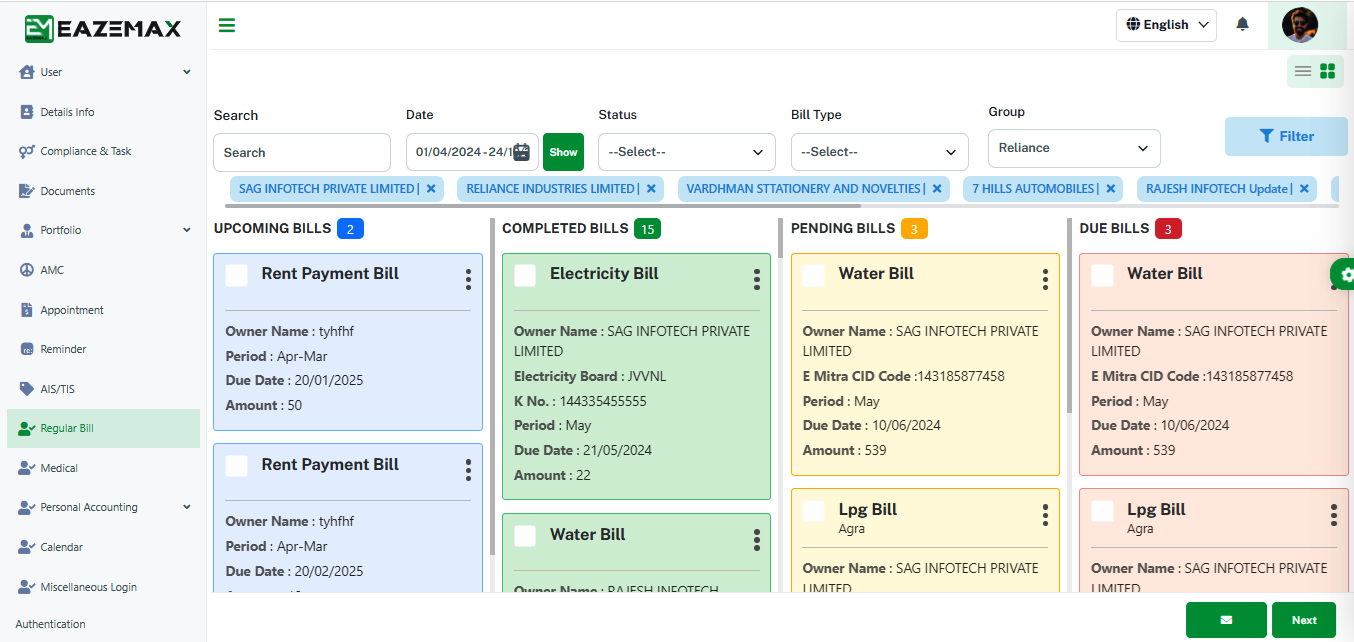The height and width of the screenshot is (642, 1354).
Task: Click the Due Bills red count badge
Action: point(1169,229)
